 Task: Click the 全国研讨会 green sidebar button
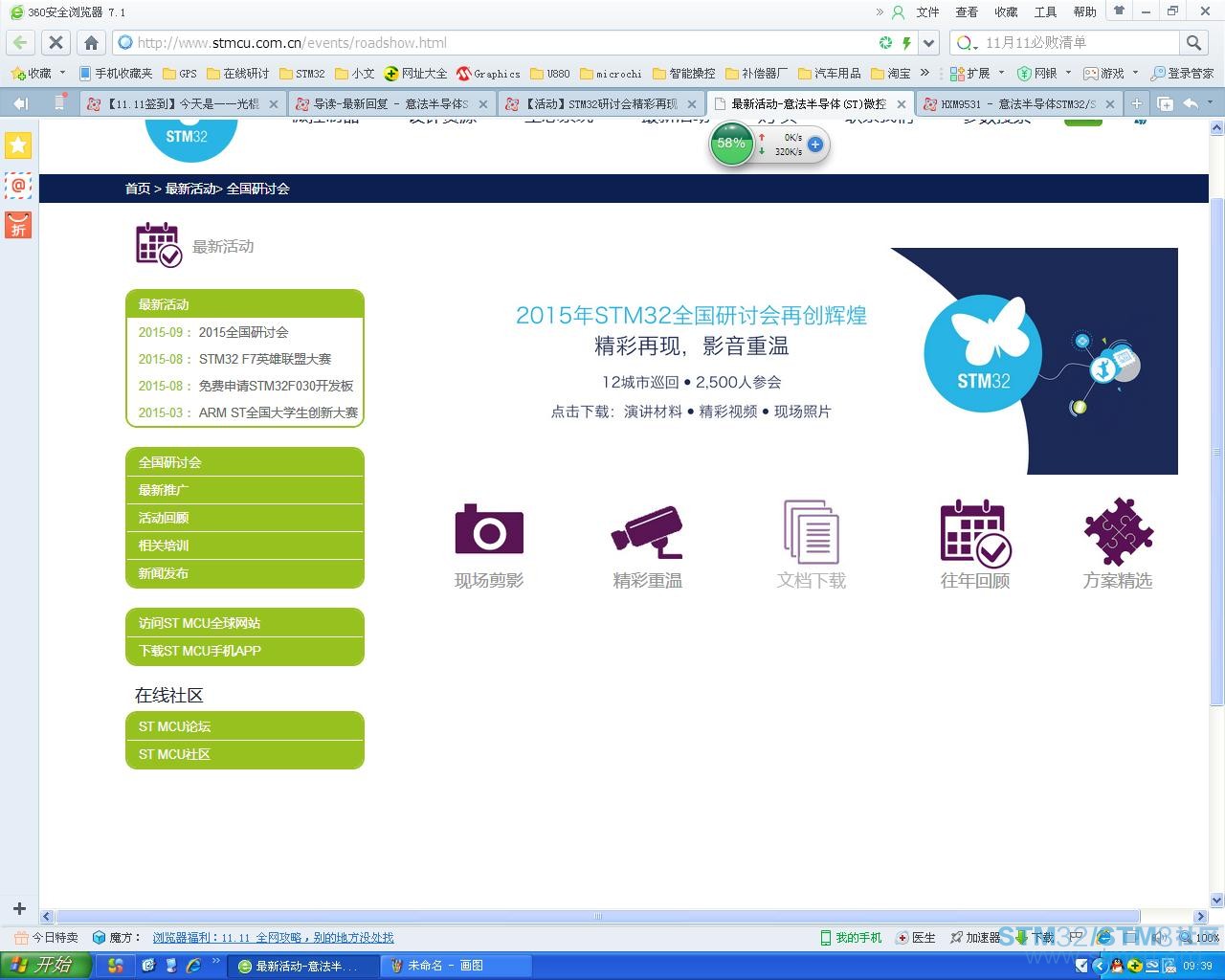pos(245,462)
